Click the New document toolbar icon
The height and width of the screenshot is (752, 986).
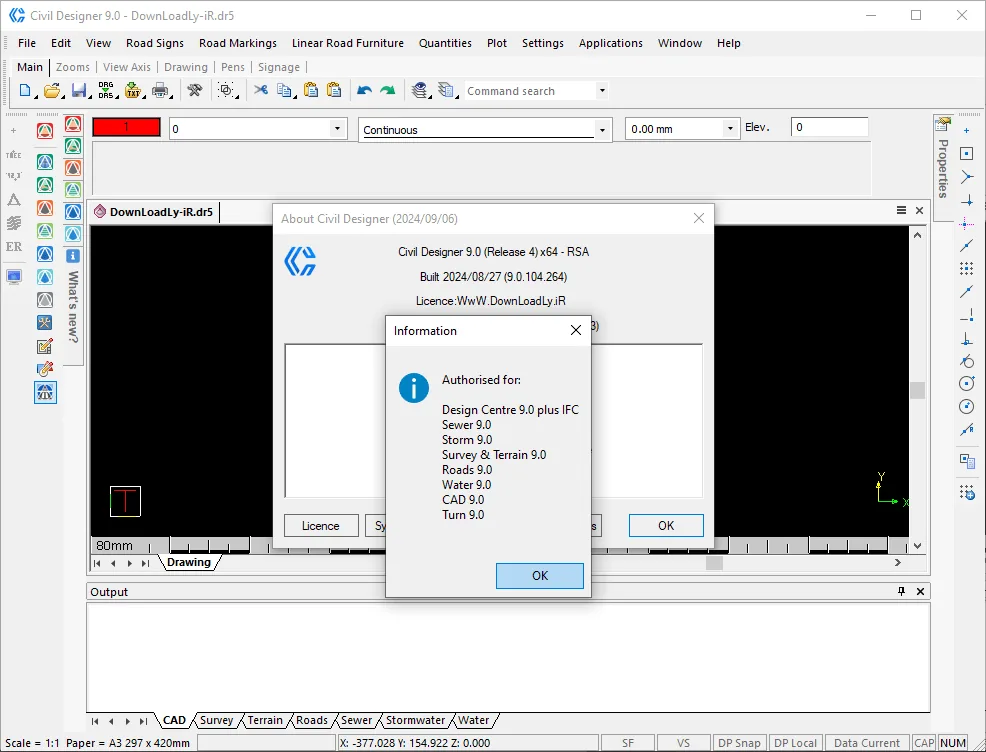tap(25, 91)
